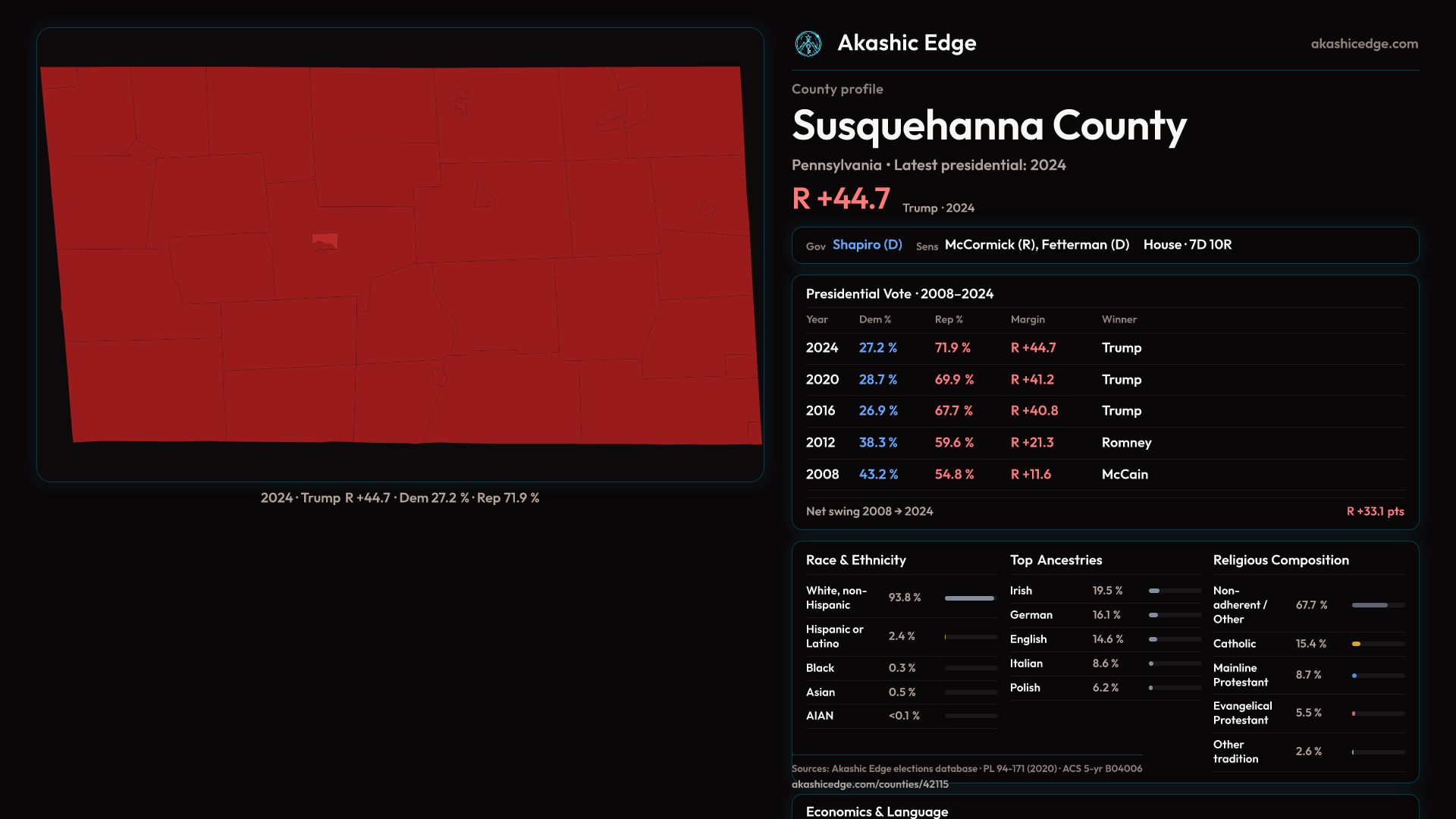Click the House 7D 10R delegation text
Screen dimensions: 1456x819
point(1187,245)
